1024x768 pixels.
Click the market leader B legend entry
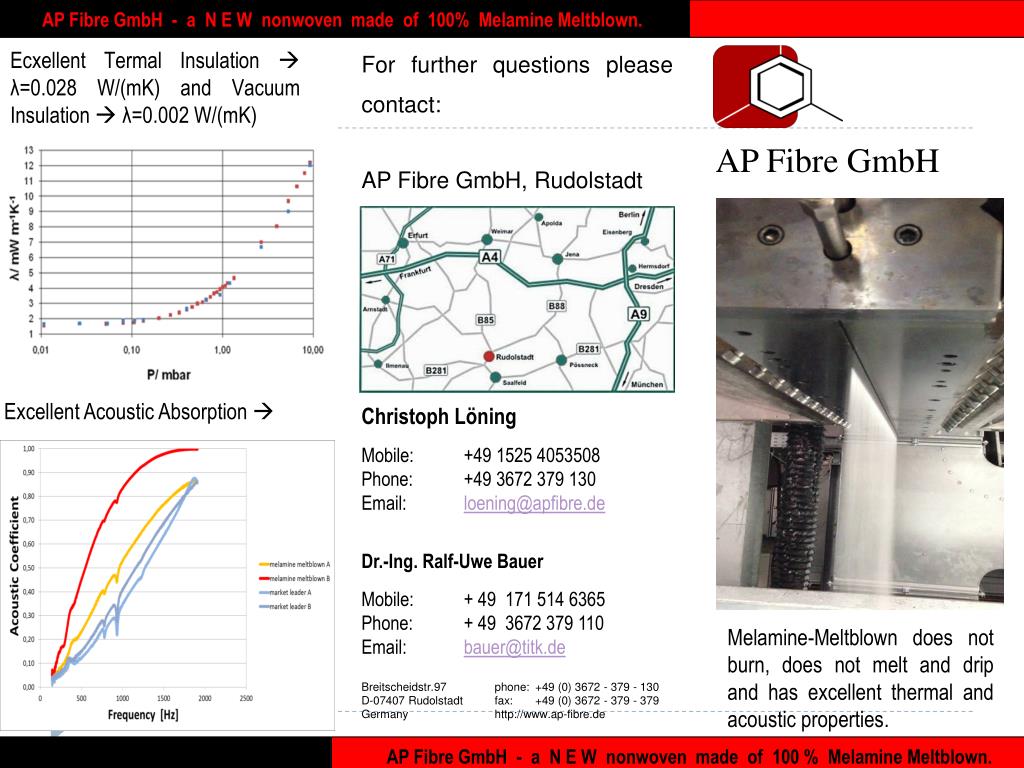[x=285, y=607]
